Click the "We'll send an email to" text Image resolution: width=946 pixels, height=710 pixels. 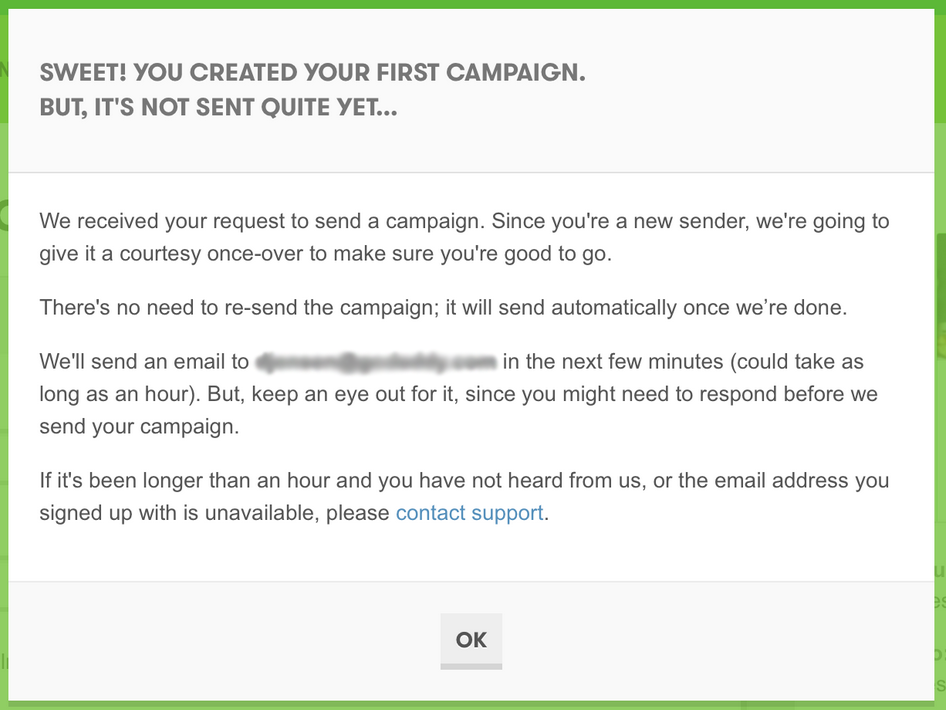144,362
